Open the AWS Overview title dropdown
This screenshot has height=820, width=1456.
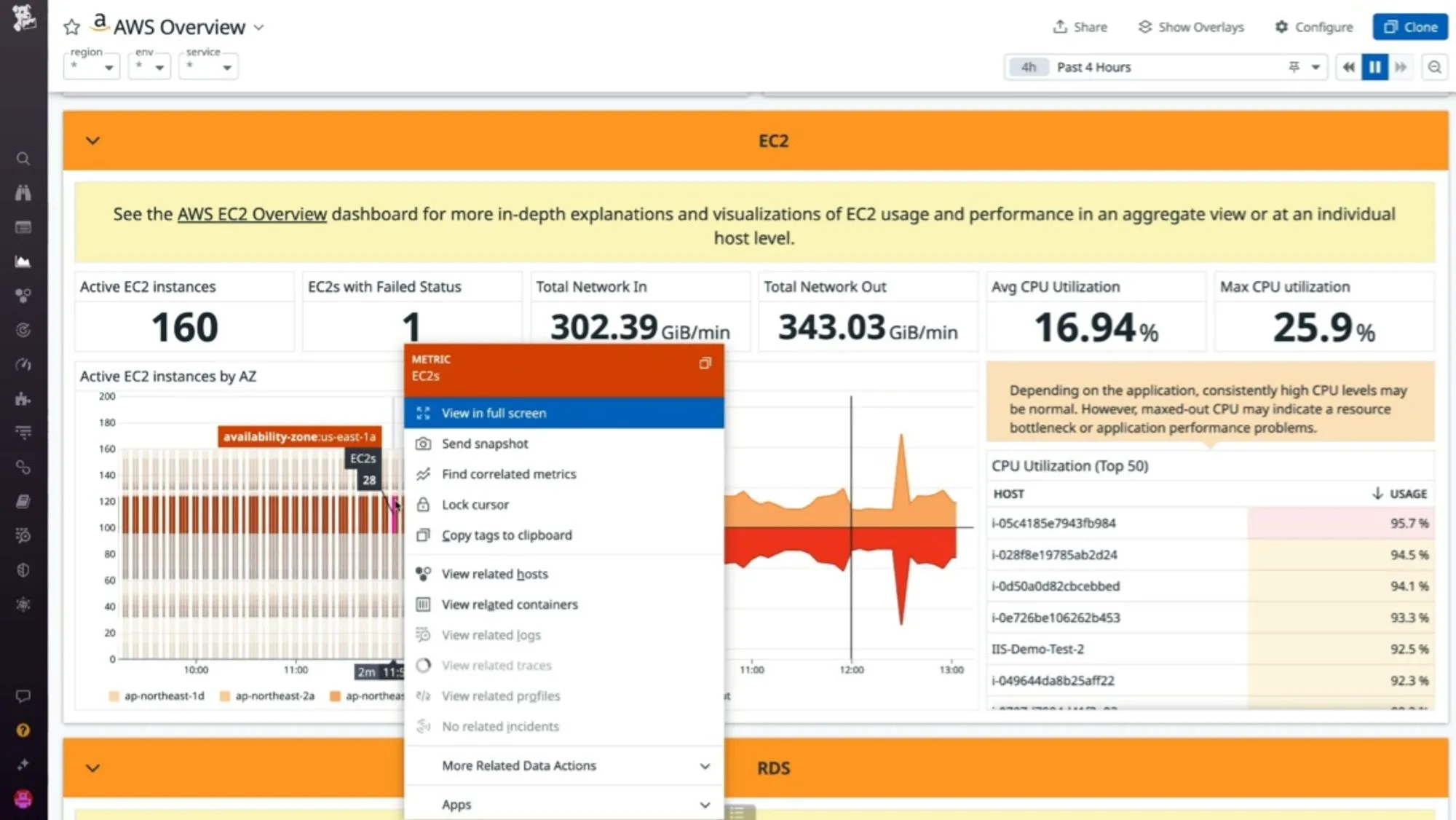coord(258,28)
